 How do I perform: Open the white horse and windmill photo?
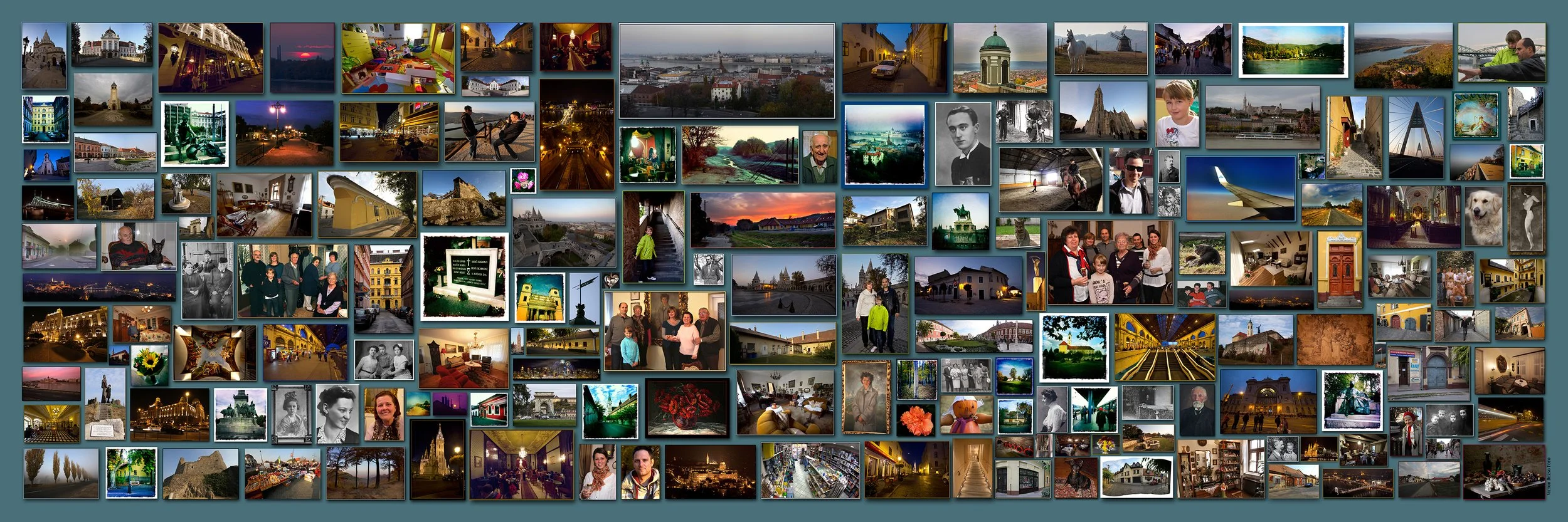pos(1101,49)
